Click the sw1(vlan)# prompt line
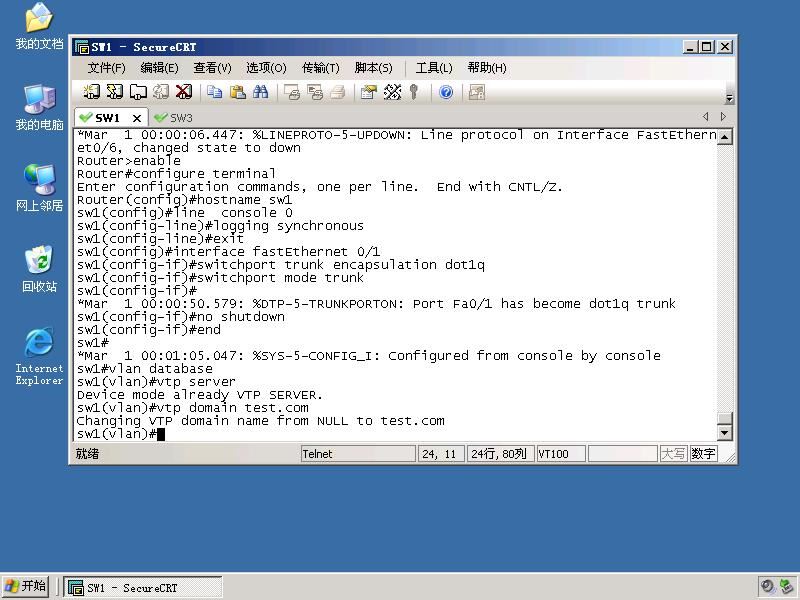Screen dimensions: 800x600 (x=120, y=434)
